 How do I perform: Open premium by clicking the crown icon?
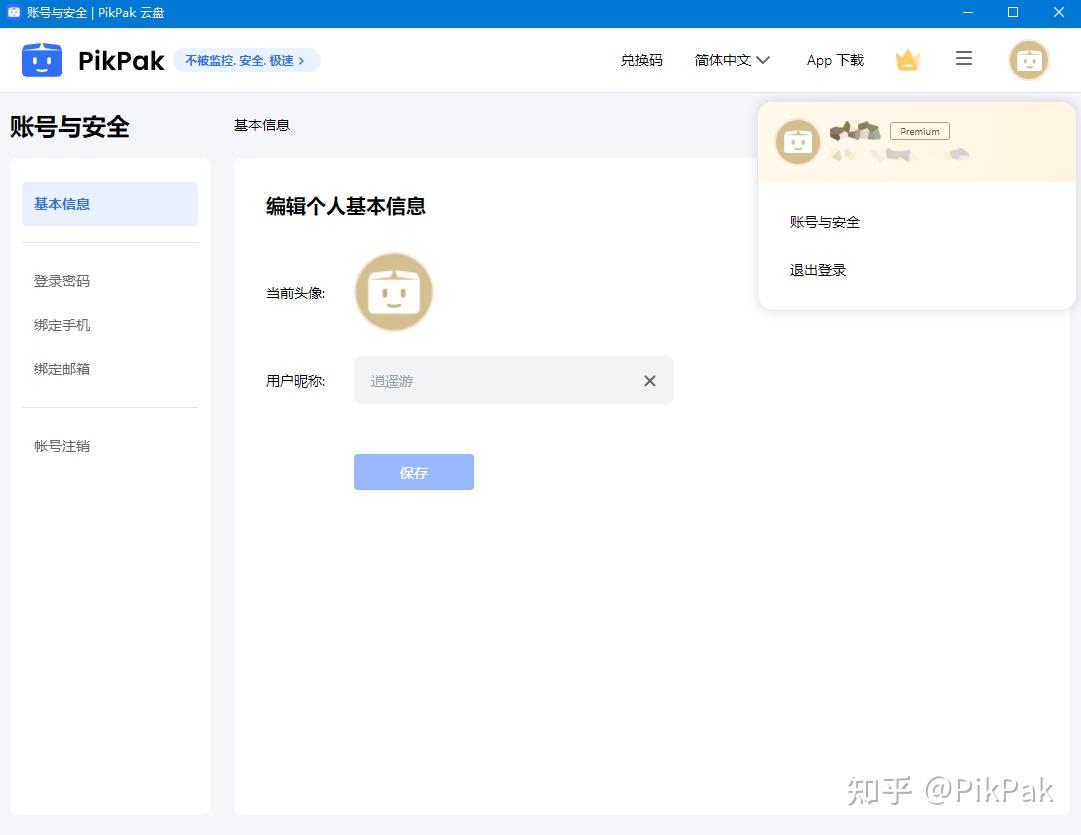tap(907, 60)
